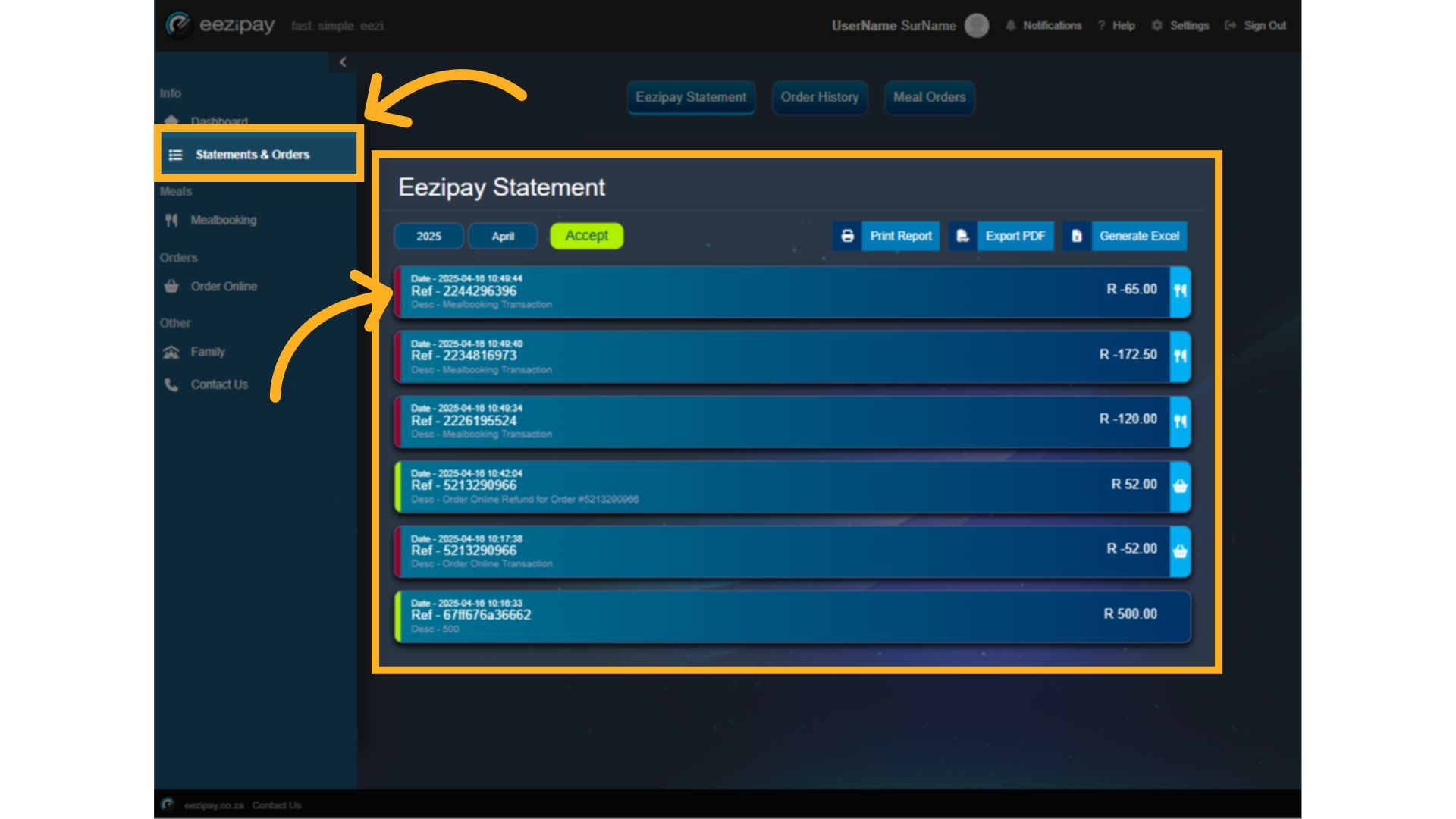Click the footer Contact Us link
The height and width of the screenshot is (819, 1456).
[x=277, y=805]
